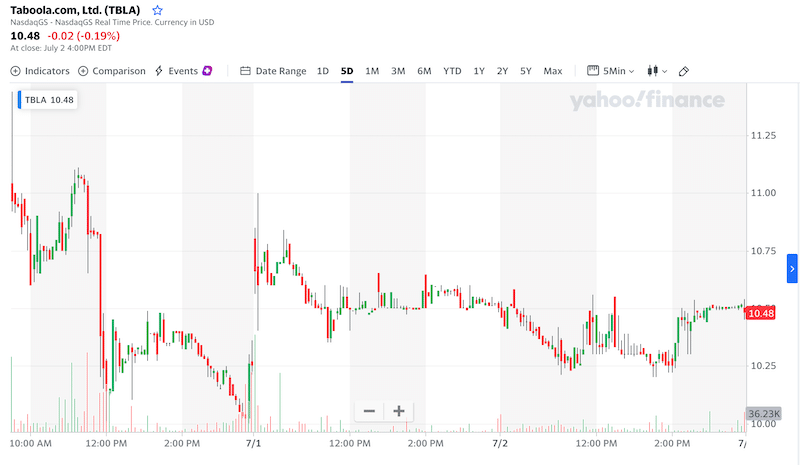Image resolution: width=800 pixels, height=465 pixels.
Task: Click the Taboola.com, Ltd. (TBLA) title
Action: click(75, 10)
